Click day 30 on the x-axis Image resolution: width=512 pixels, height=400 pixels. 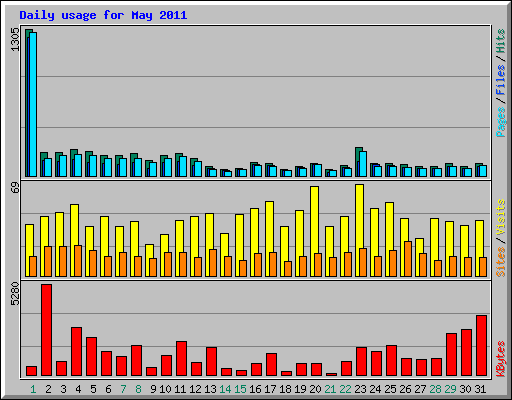(x=465, y=389)
